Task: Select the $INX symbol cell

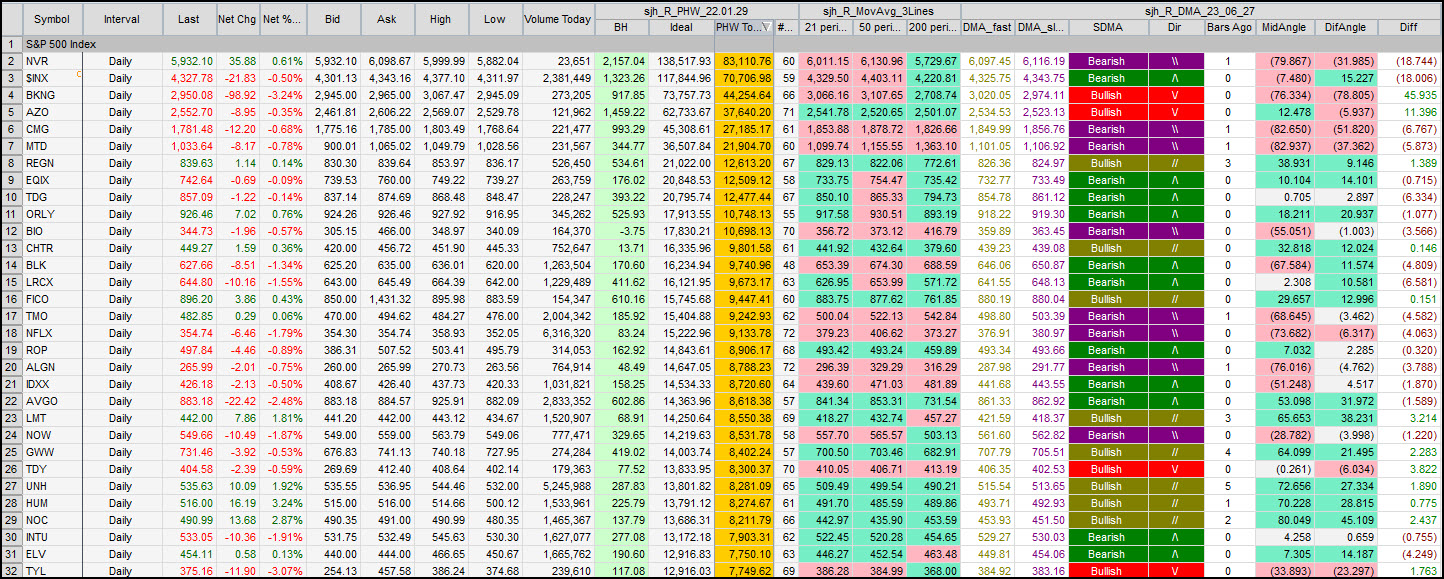Action: coord(52,78)
